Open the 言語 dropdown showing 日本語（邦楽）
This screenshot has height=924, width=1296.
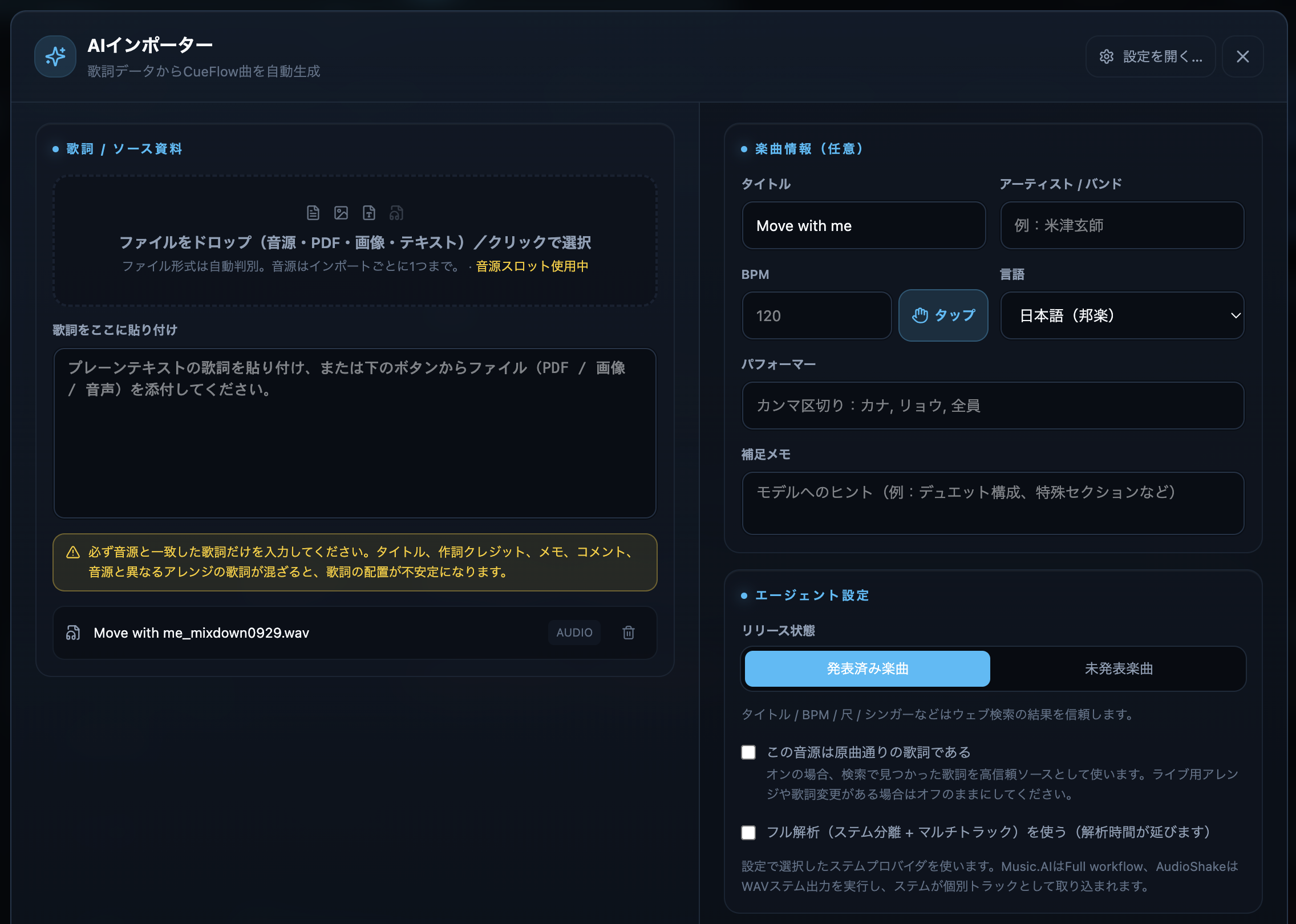(x=1122, y=315)
